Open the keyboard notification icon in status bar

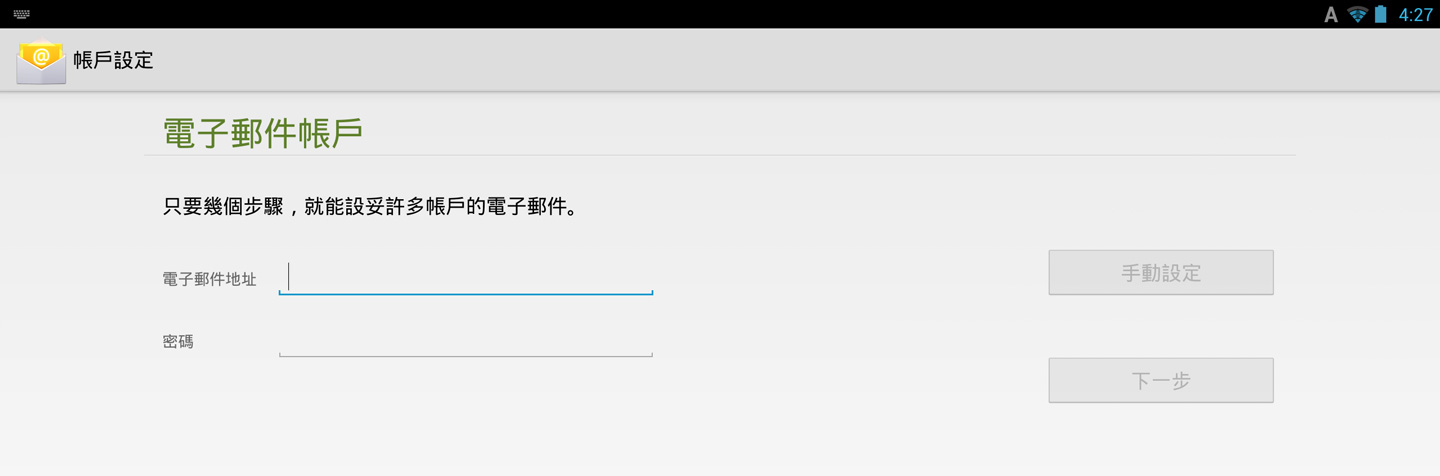click(22, 14)
